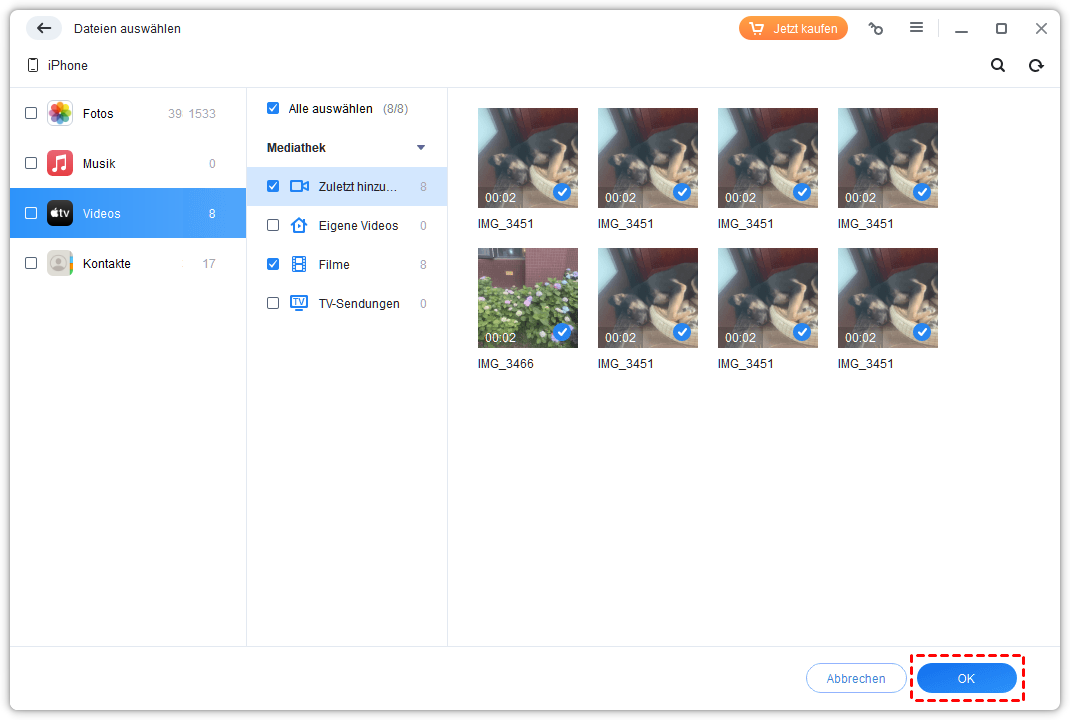The height and width of the screenshot is (720, 1070).
Task: Click the Mediathek heading
Action: tap(296, 147)
